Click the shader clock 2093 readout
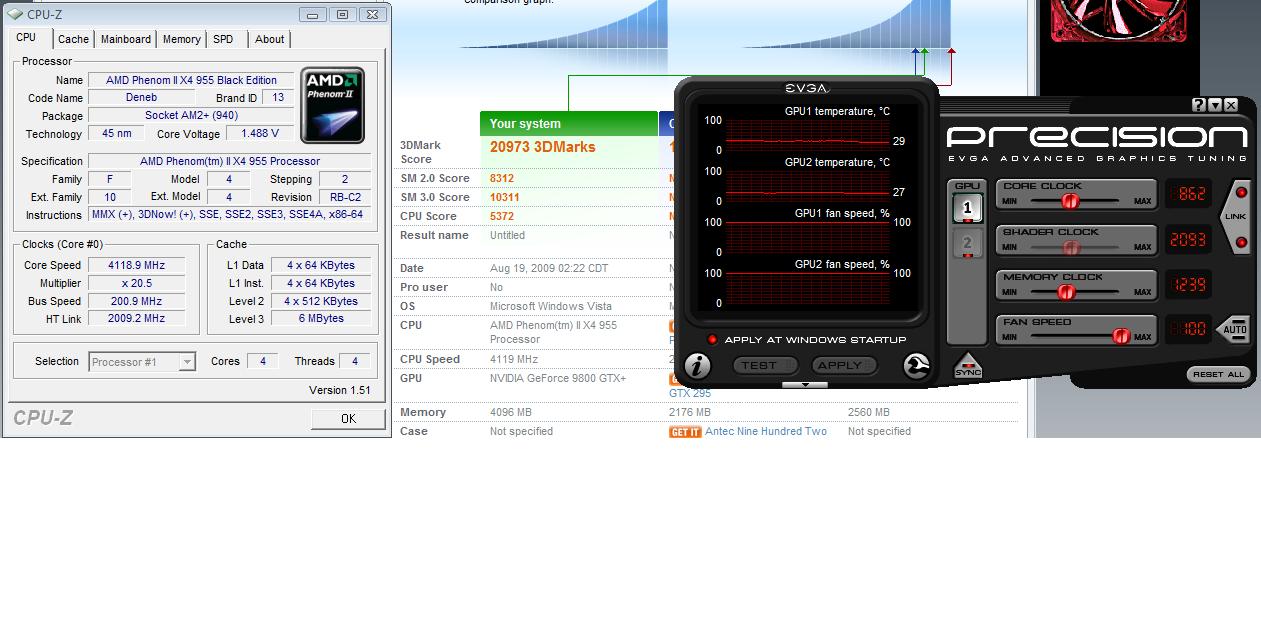This screenshot has width=1261, height=635. pos(1187,239)
